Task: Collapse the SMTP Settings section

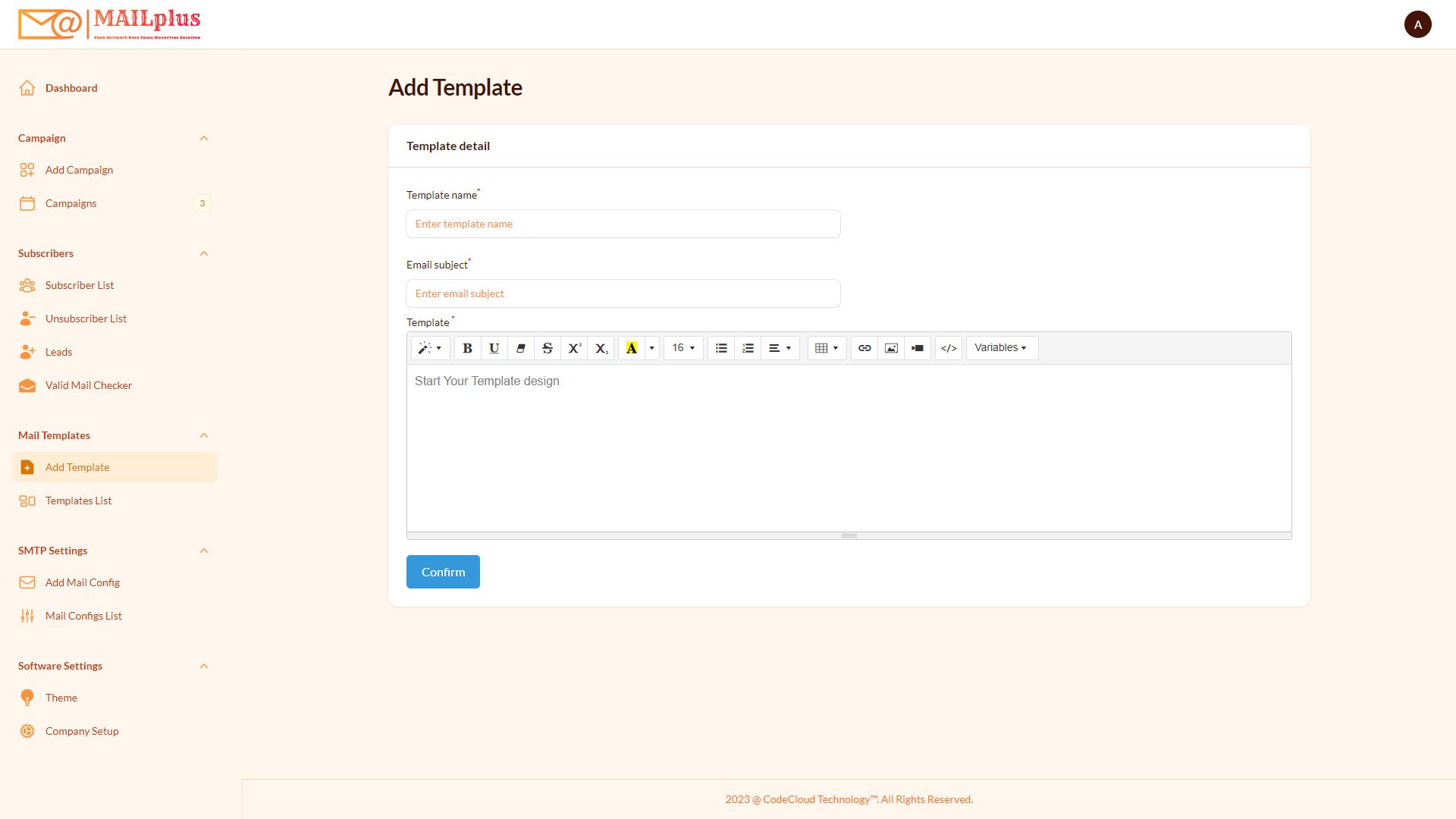Action: 203,551
